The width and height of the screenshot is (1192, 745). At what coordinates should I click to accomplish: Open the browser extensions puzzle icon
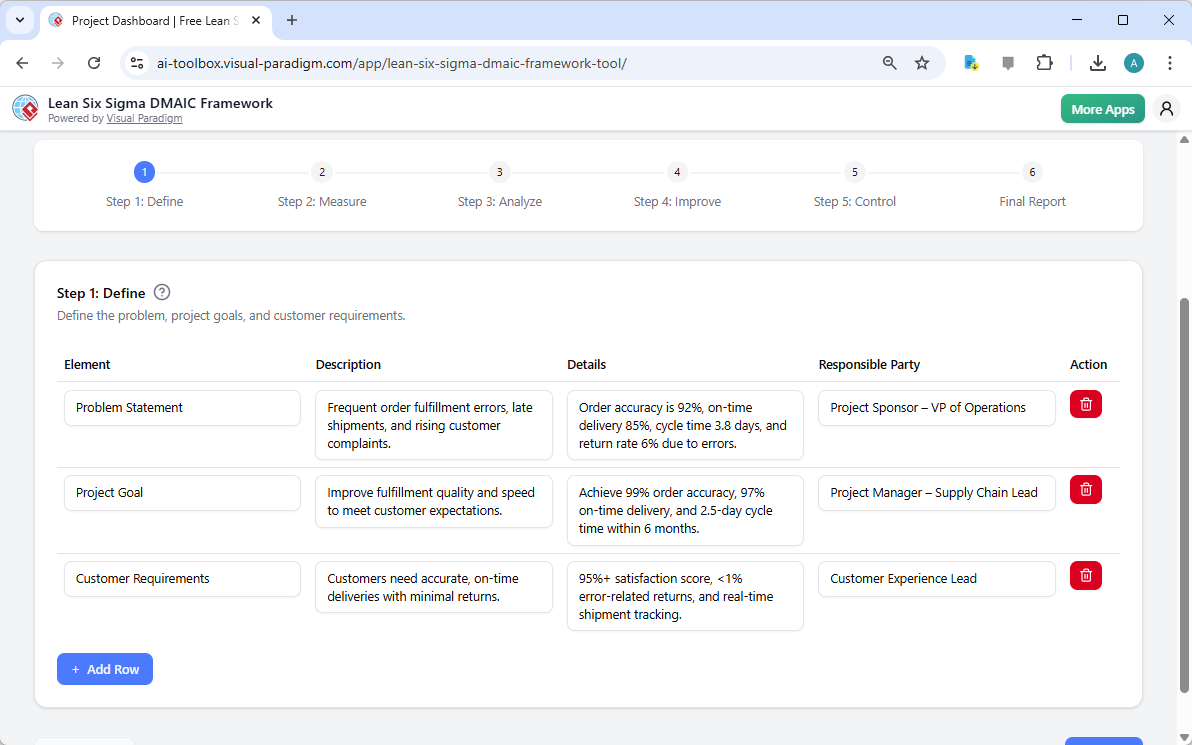coord(1044,62)
